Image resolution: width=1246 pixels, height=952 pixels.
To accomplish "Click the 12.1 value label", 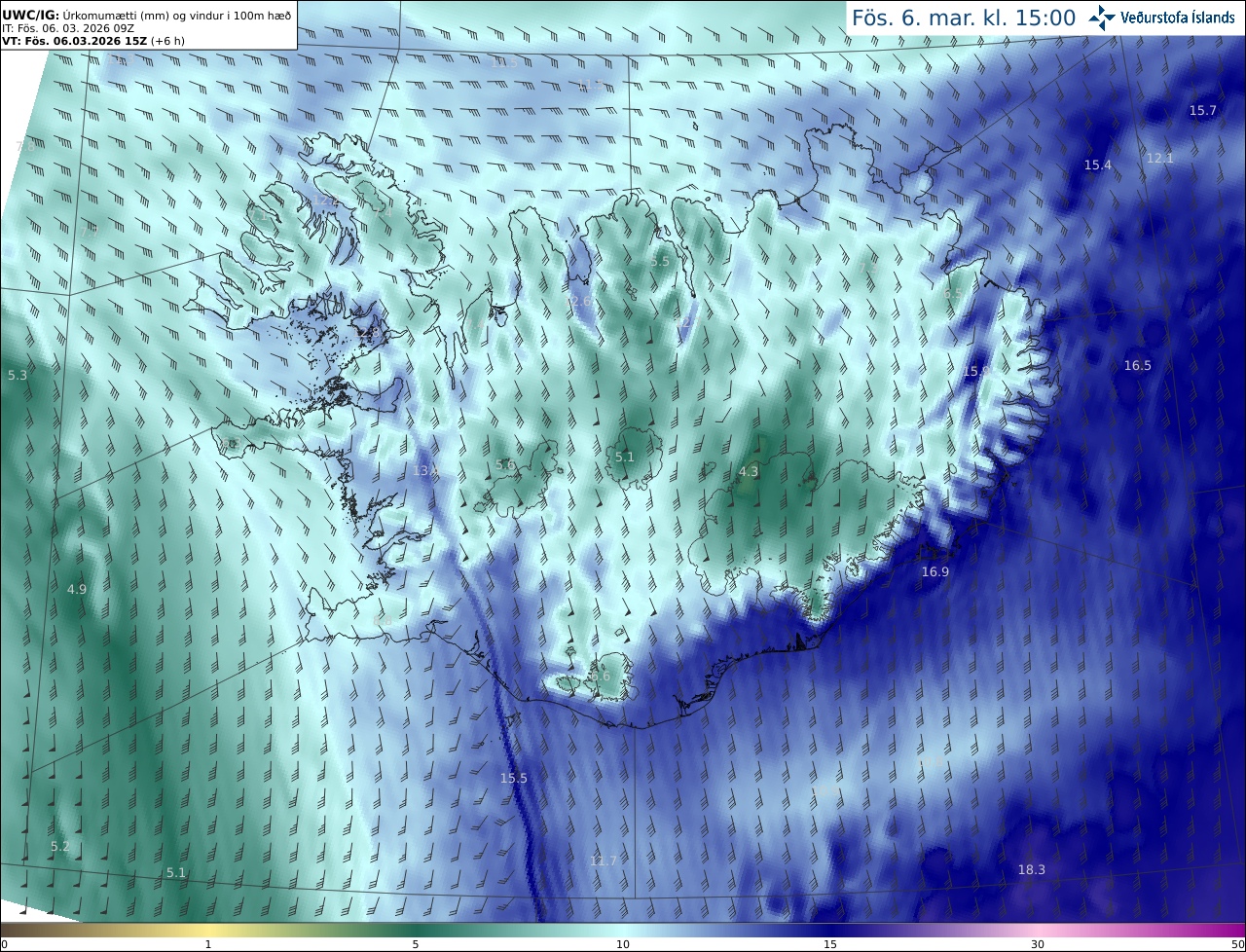I will pyautogui.click(x=1160, y=158).
